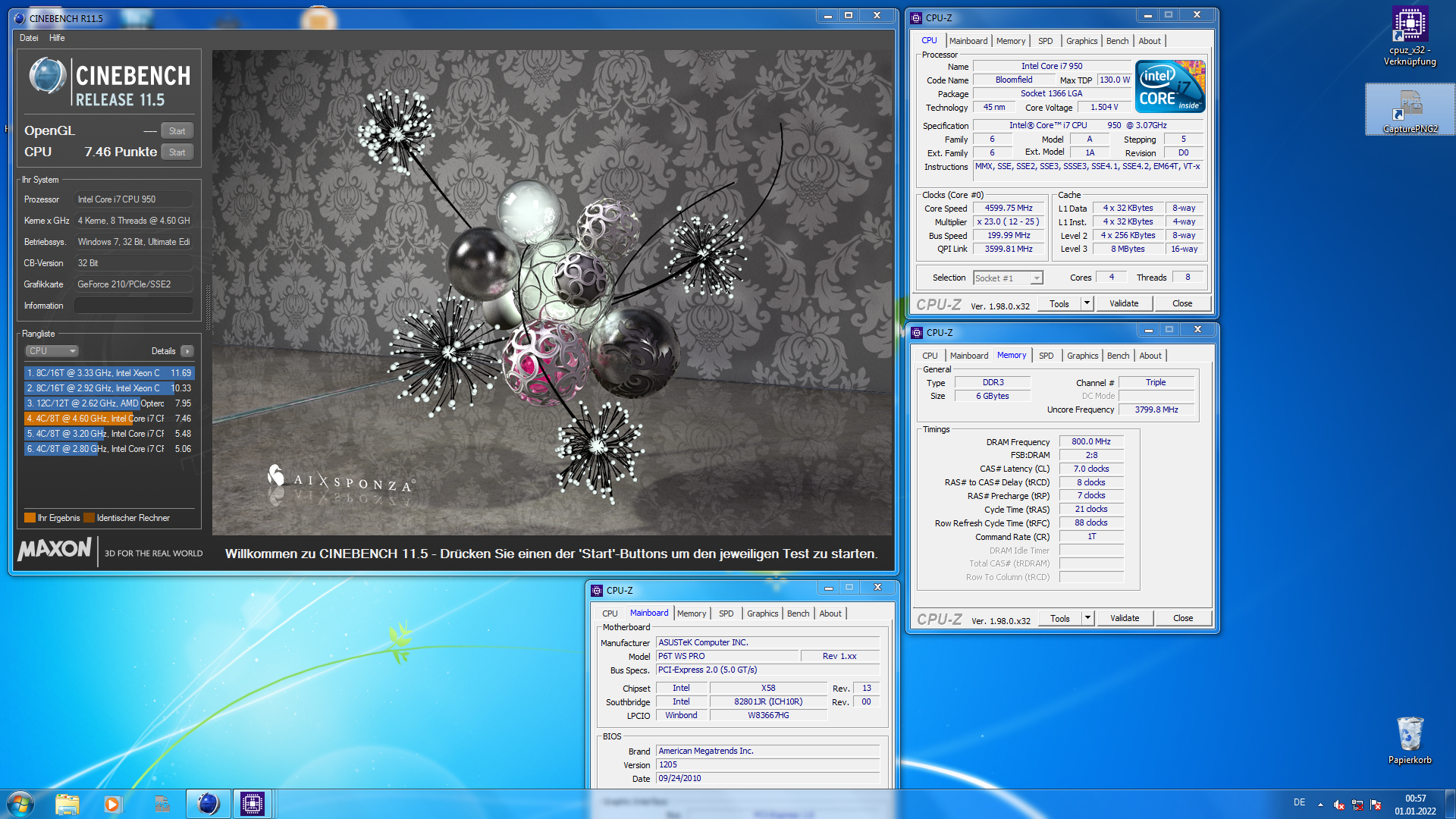
Task: Open Tools dropdown arrow in Memory CPU-Z
Action: pyautogui.click(x=1087, y=618)
